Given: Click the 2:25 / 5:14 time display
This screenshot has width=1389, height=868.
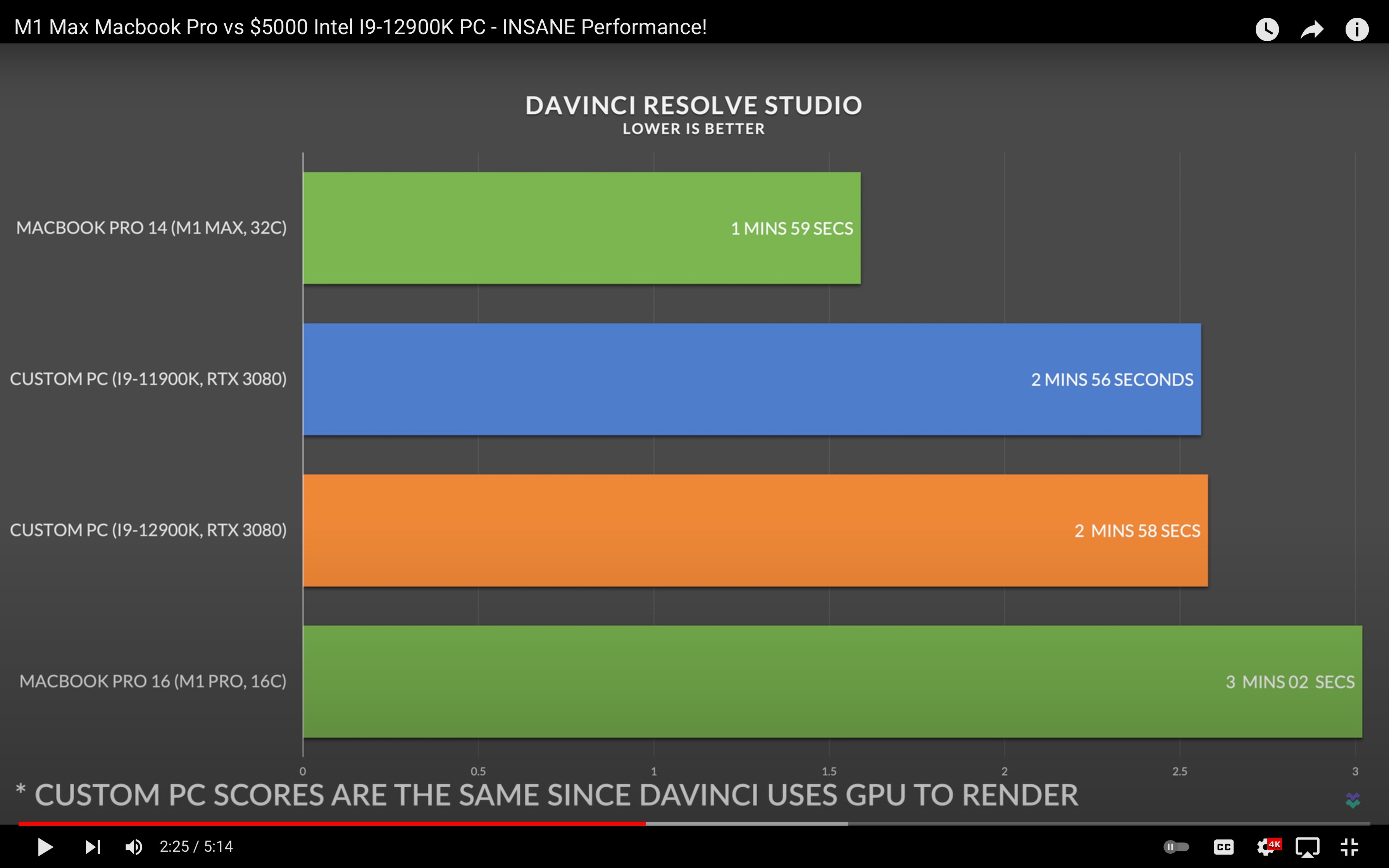Looking at the screenshot, I should pyautogui.click(x=196, y=847).
